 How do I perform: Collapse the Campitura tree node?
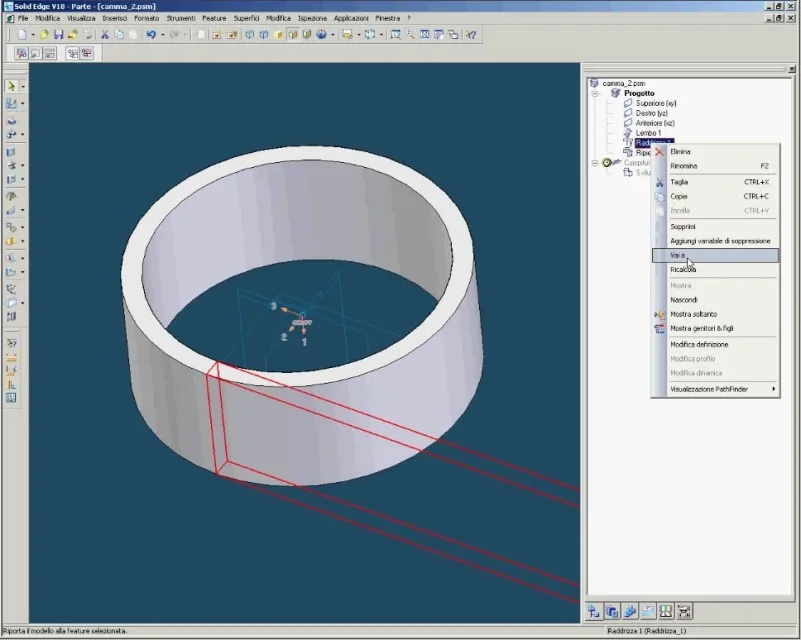coord(595,163)
